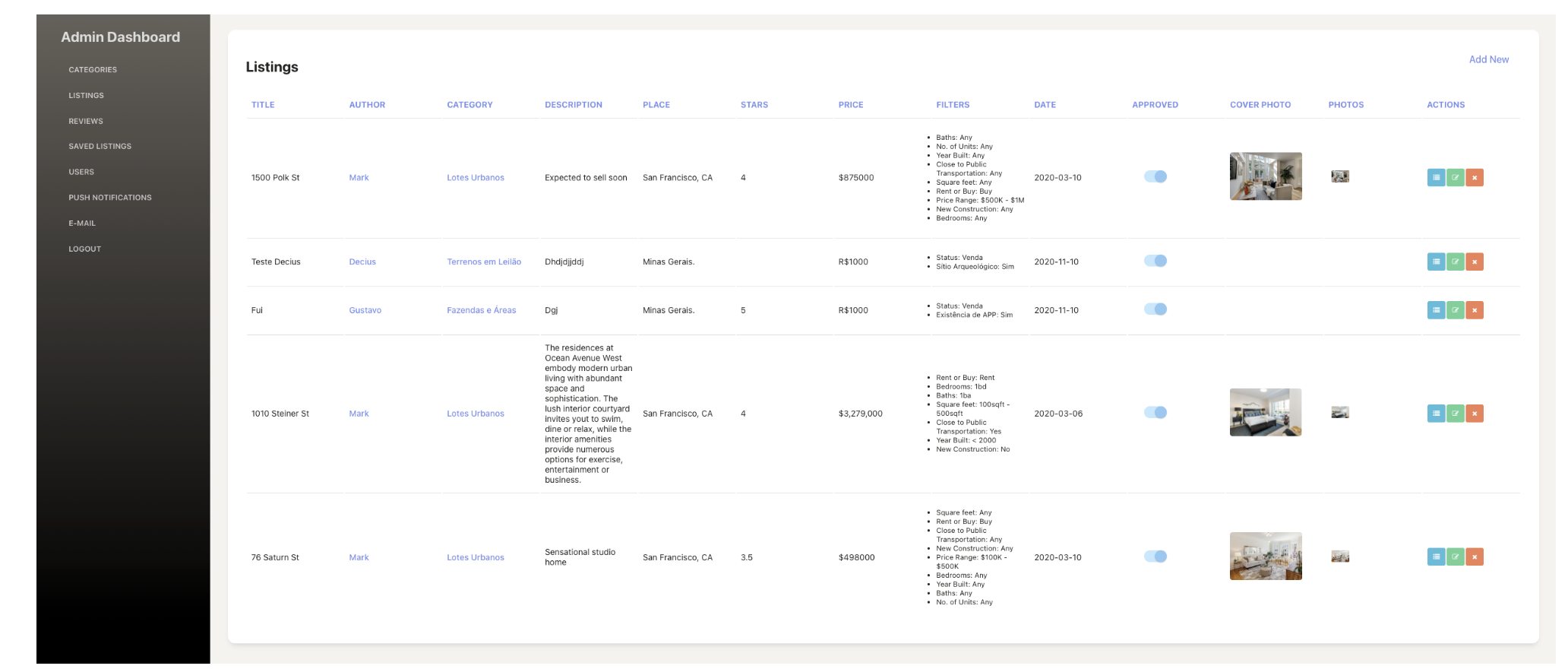Open cover photo of 1010 Steiner St

[x=1265, y=413]
